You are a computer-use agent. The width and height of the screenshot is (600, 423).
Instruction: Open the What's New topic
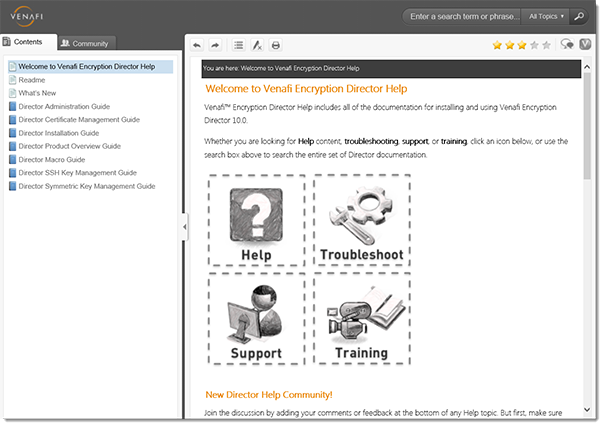point(37,93)
